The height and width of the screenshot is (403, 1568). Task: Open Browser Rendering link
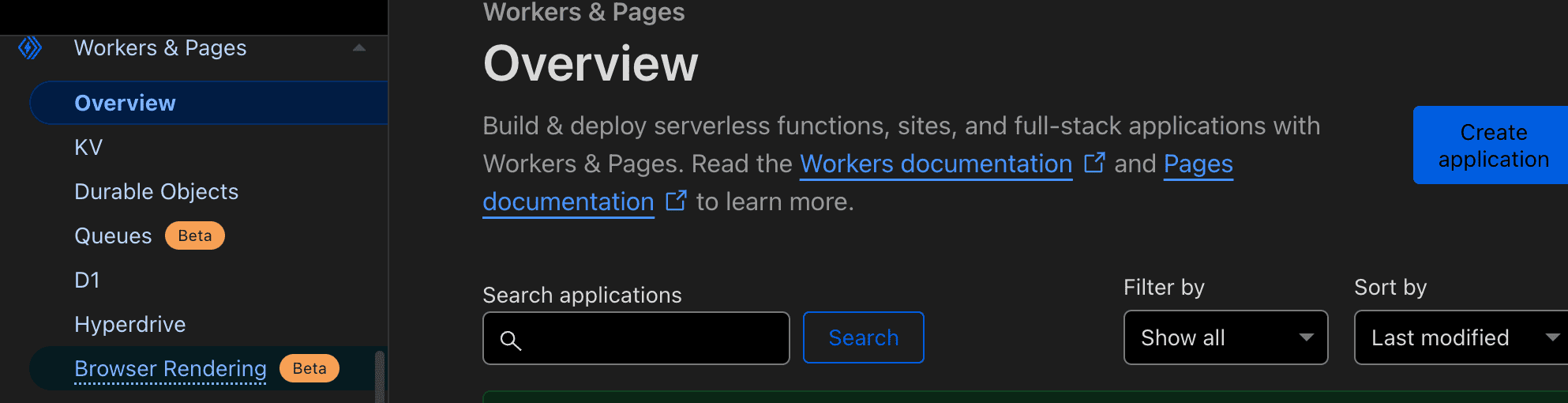171,369
